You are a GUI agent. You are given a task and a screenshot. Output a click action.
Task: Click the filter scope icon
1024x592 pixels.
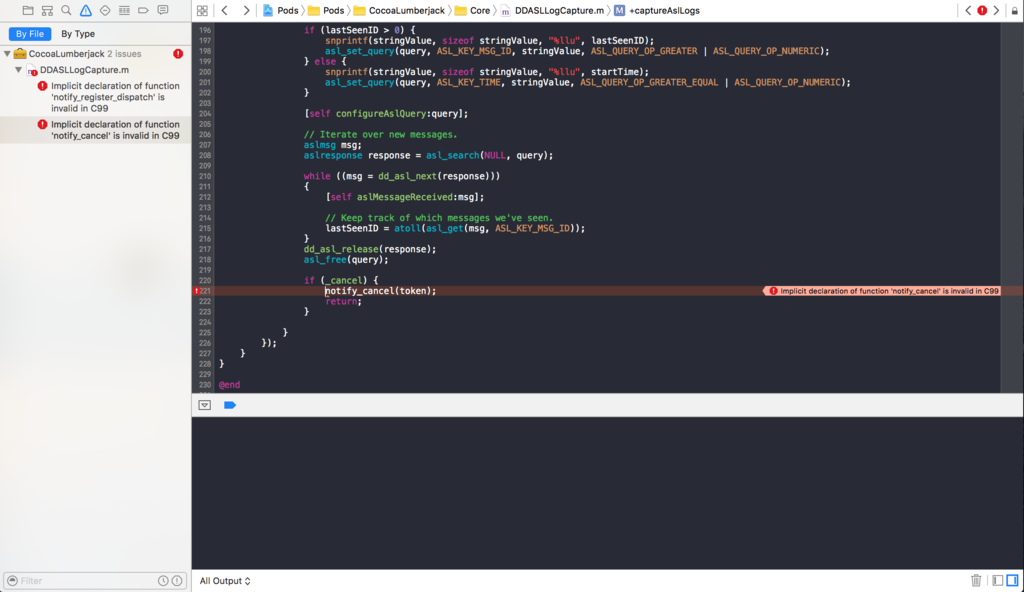pyautogui.click(x=12, y=580)
